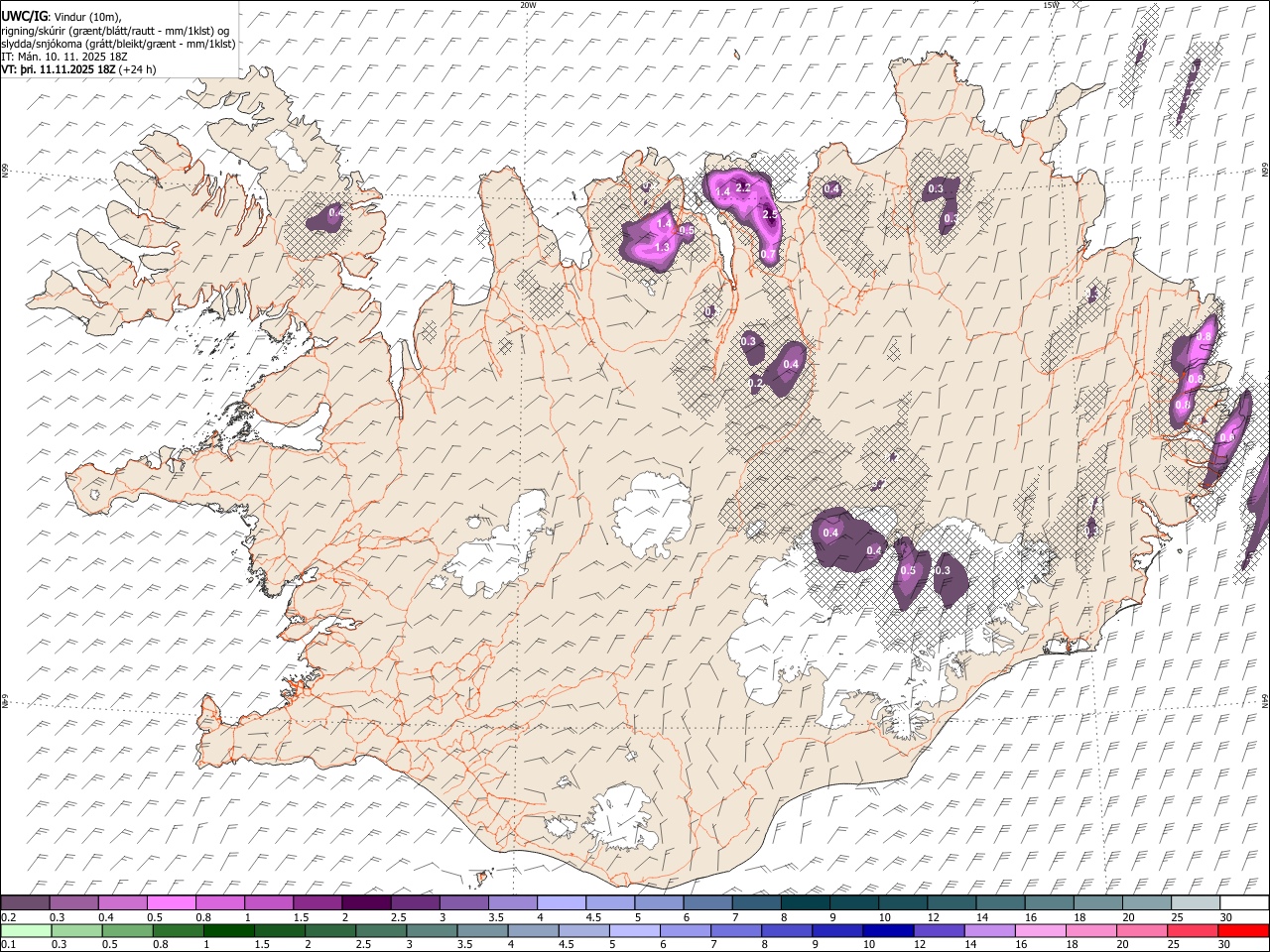
Task: Click the 64N latitude label at the right edge
Action: pyautogui.click(x=1265, y=700)
